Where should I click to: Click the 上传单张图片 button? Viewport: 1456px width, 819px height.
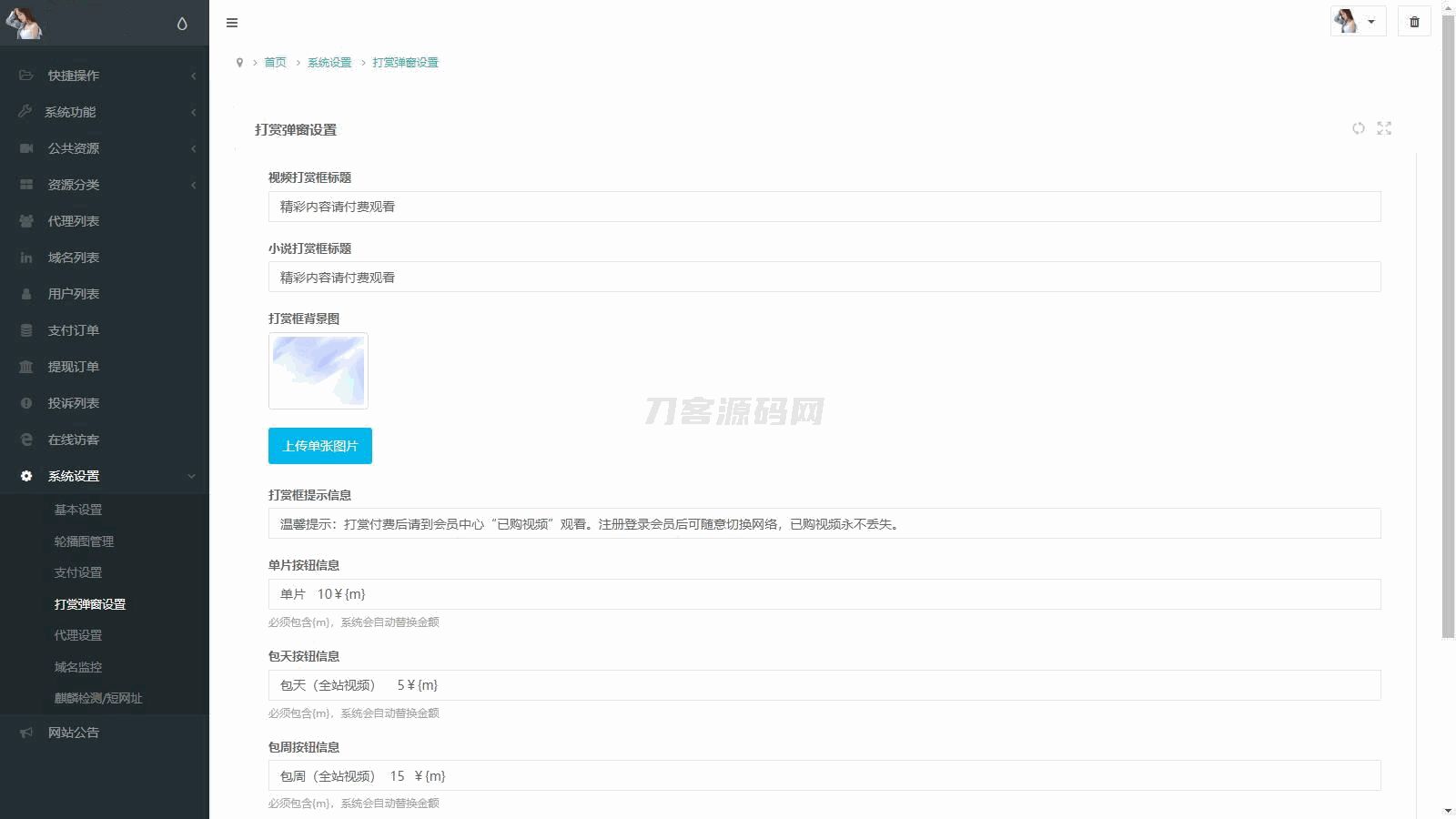click(x=319, y=446)
